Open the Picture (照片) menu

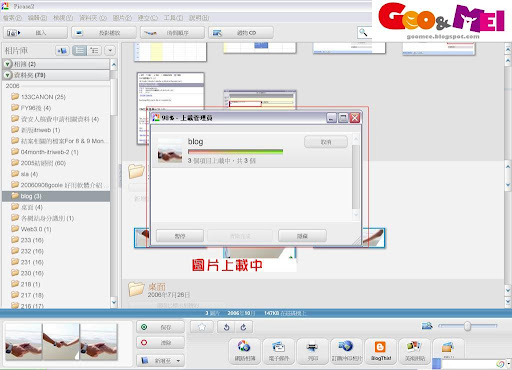122,17
